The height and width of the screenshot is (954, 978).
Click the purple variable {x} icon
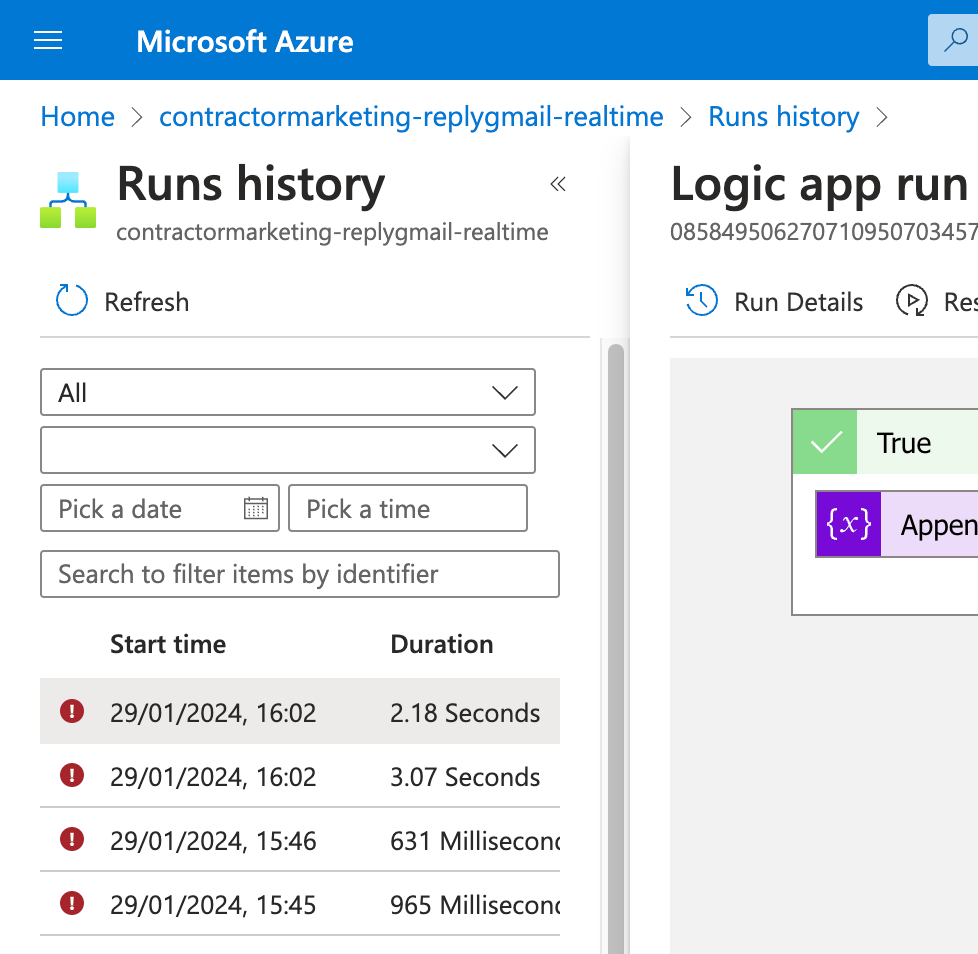click(x=849, y=524)
